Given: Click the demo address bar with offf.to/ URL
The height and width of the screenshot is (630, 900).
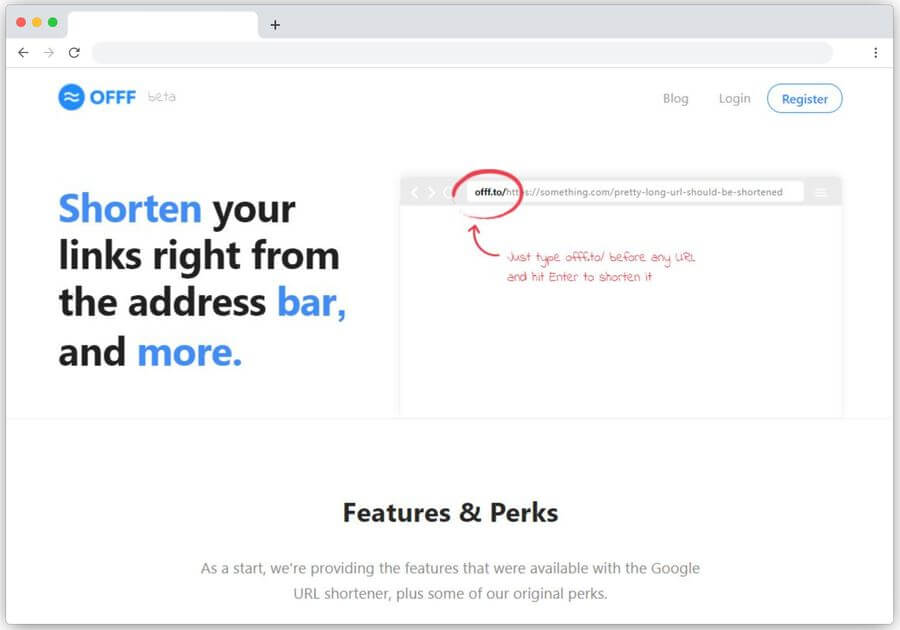Looking at the screenshot, I should 635,192.
